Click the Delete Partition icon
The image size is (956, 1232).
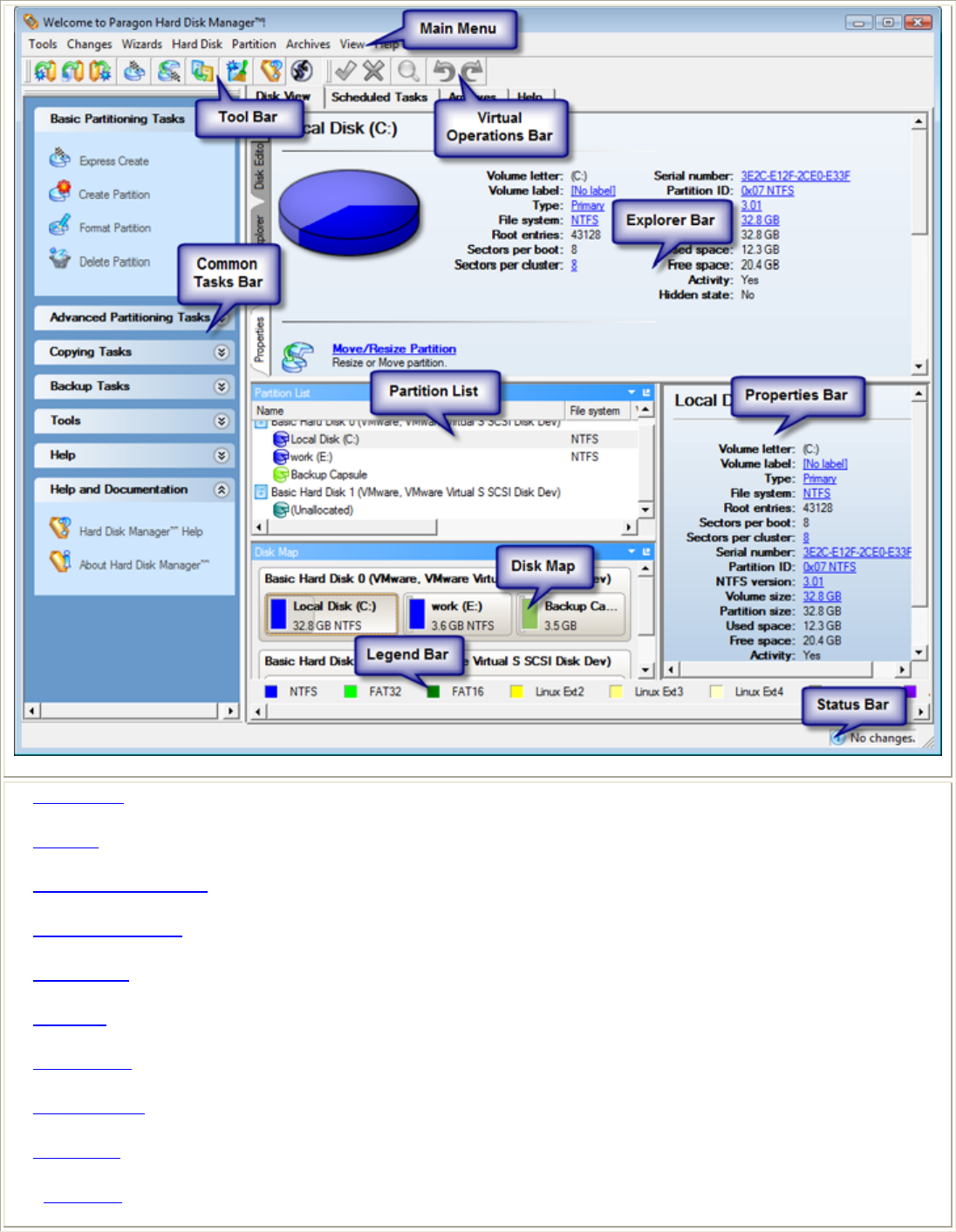point(59,259)
